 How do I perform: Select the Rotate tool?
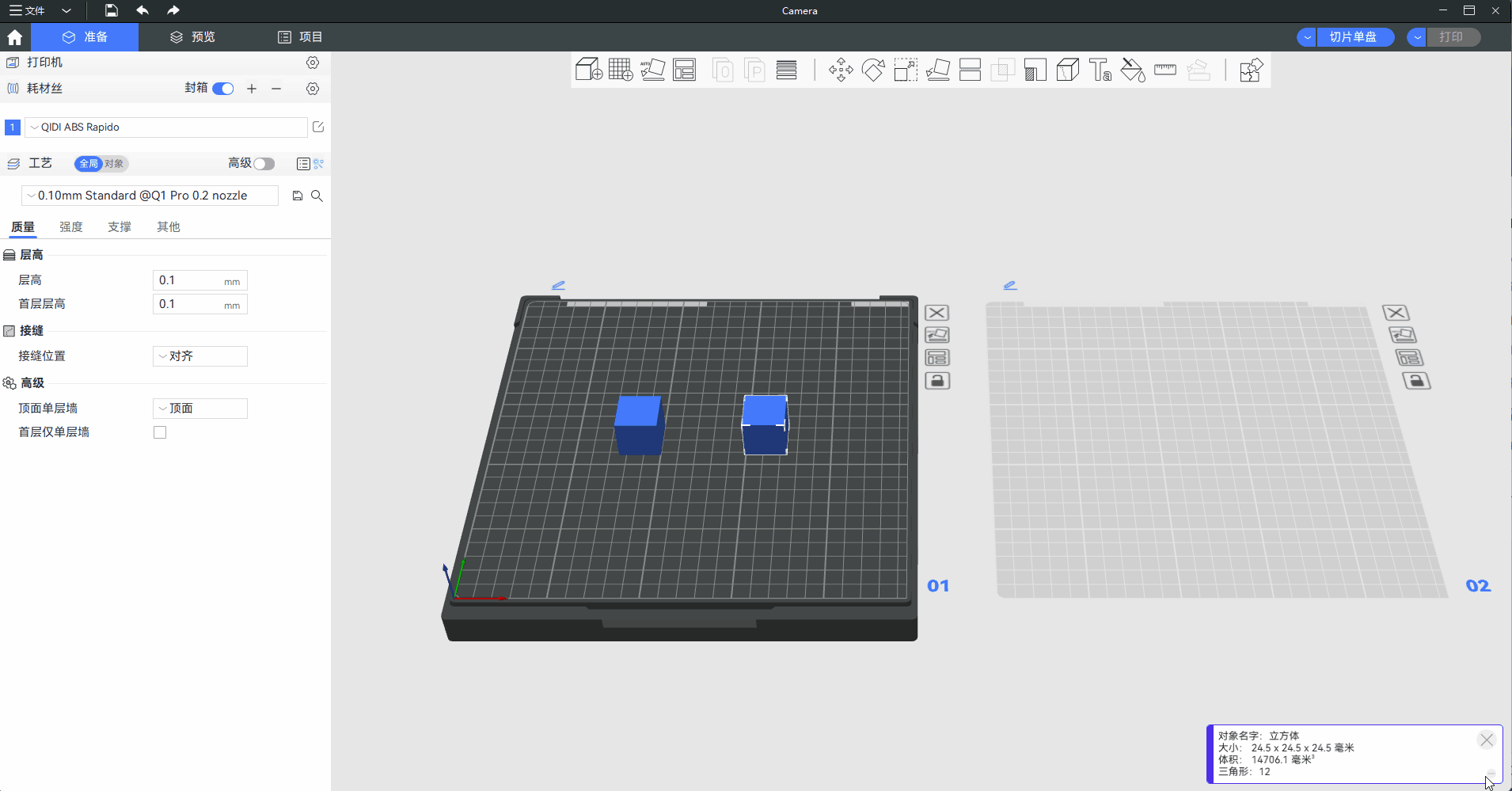point(873,70)
